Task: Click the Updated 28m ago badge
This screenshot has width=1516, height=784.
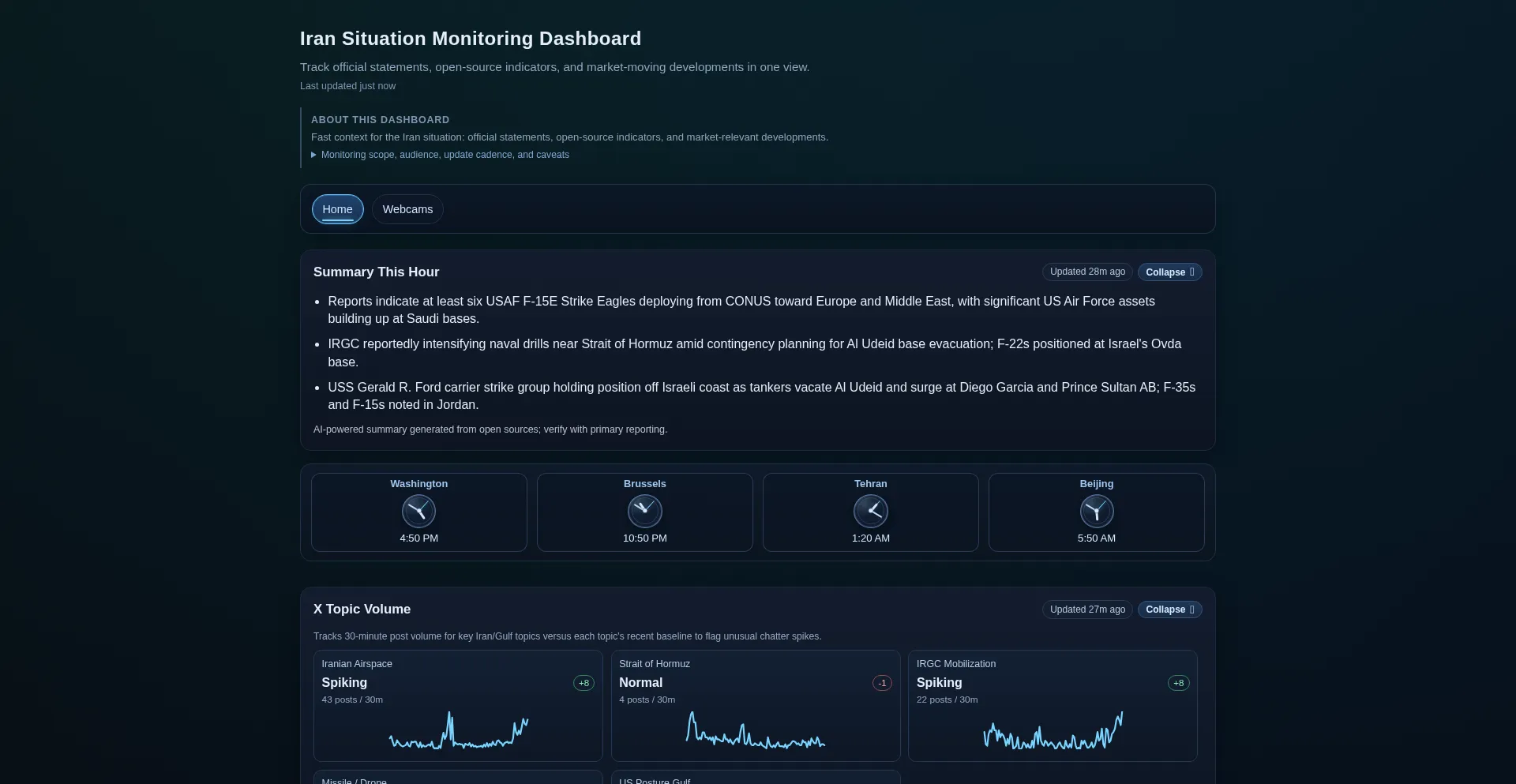Action: [x=1087, y=272]
